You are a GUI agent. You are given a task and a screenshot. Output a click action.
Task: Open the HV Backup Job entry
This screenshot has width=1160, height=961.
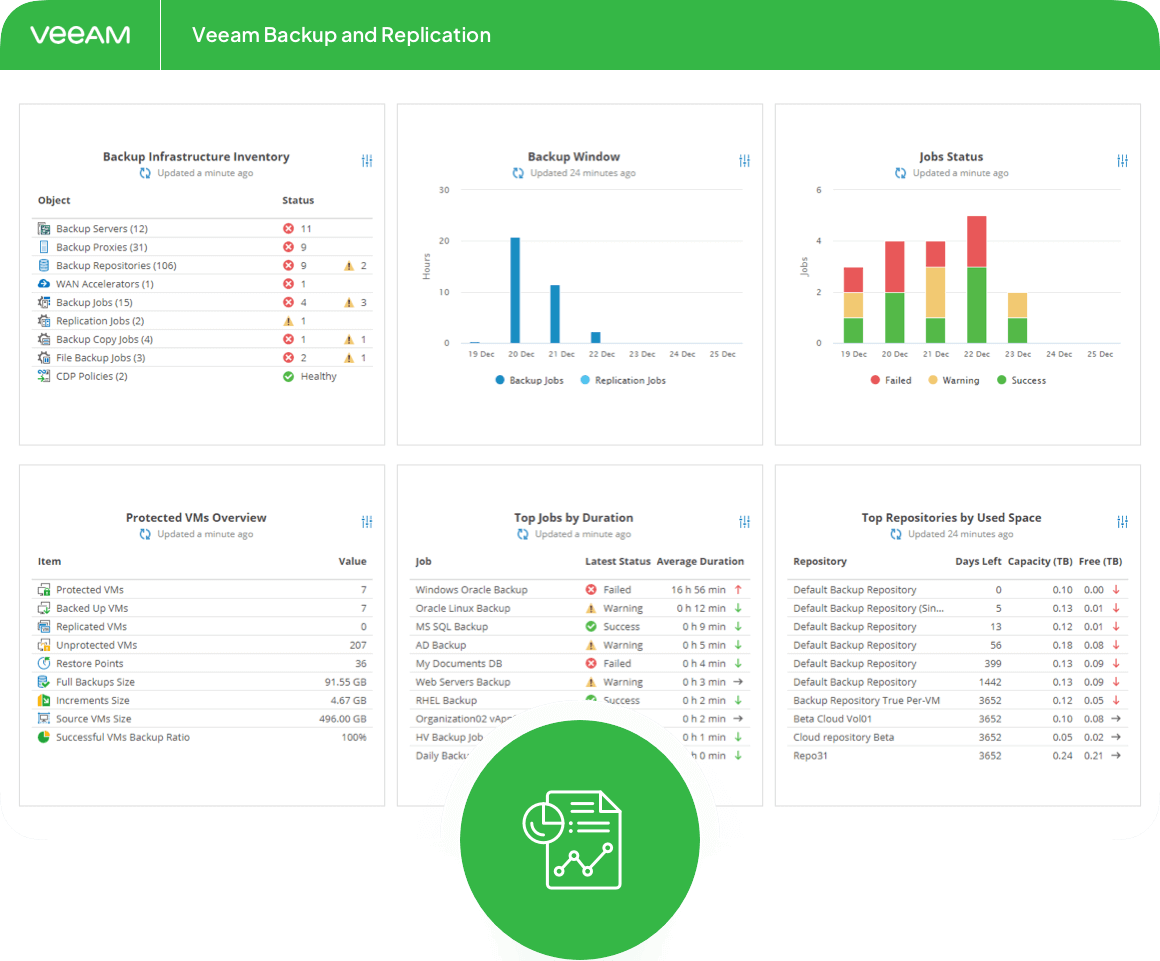449,738
